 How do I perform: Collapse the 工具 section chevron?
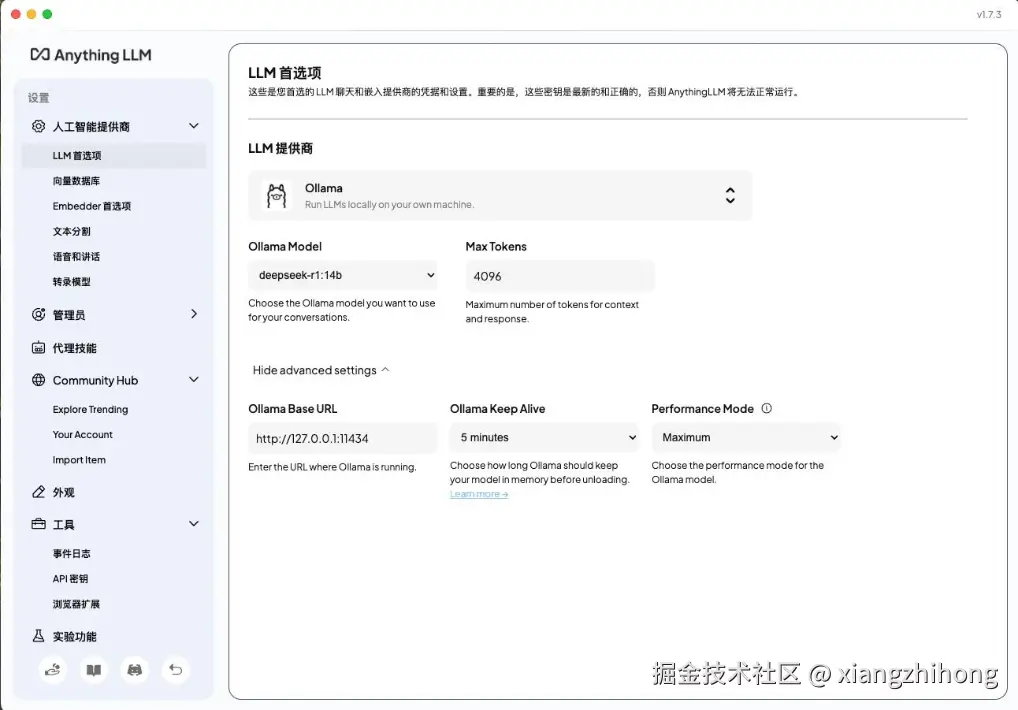pyautogui.click(x=193, y=524)
